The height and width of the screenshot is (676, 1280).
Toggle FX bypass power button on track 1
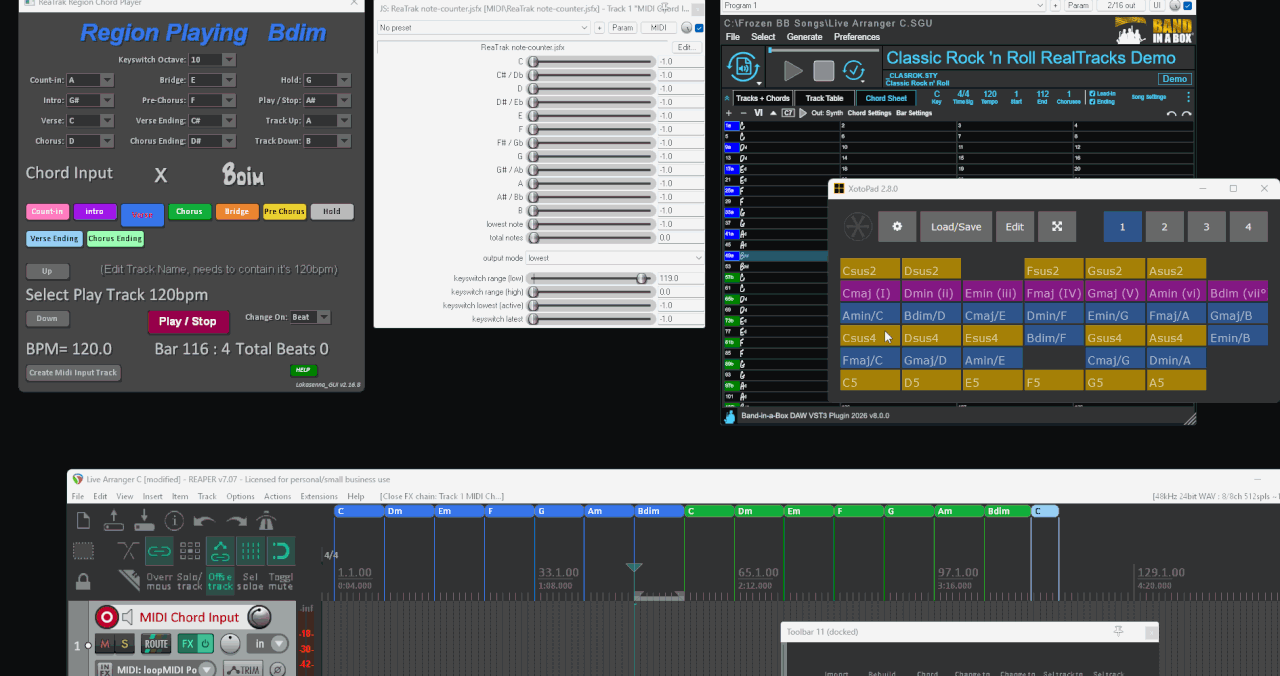click(x=205, y=644)
